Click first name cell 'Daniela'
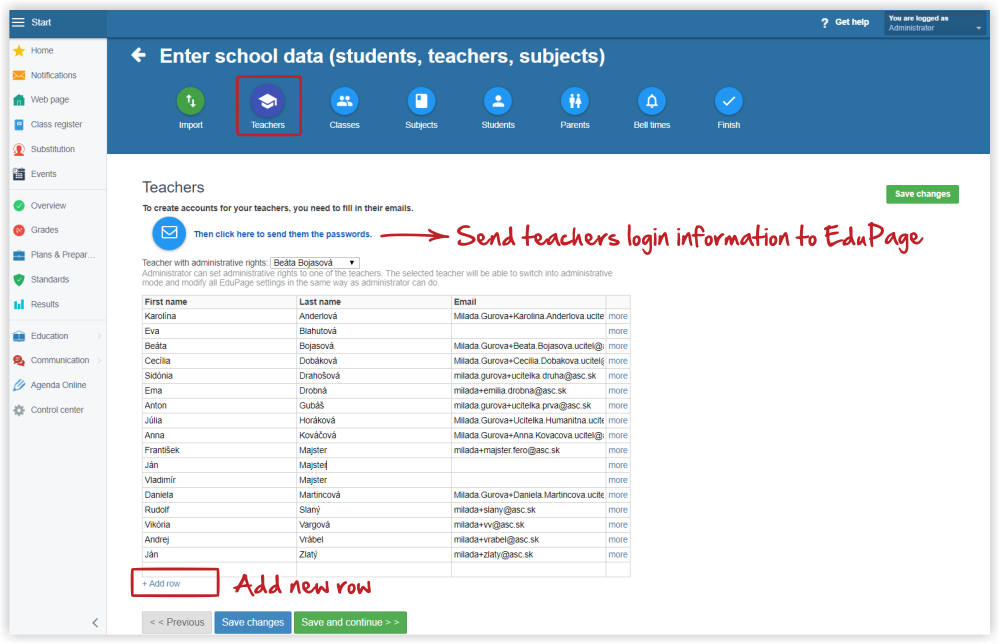 coord(219,495)
